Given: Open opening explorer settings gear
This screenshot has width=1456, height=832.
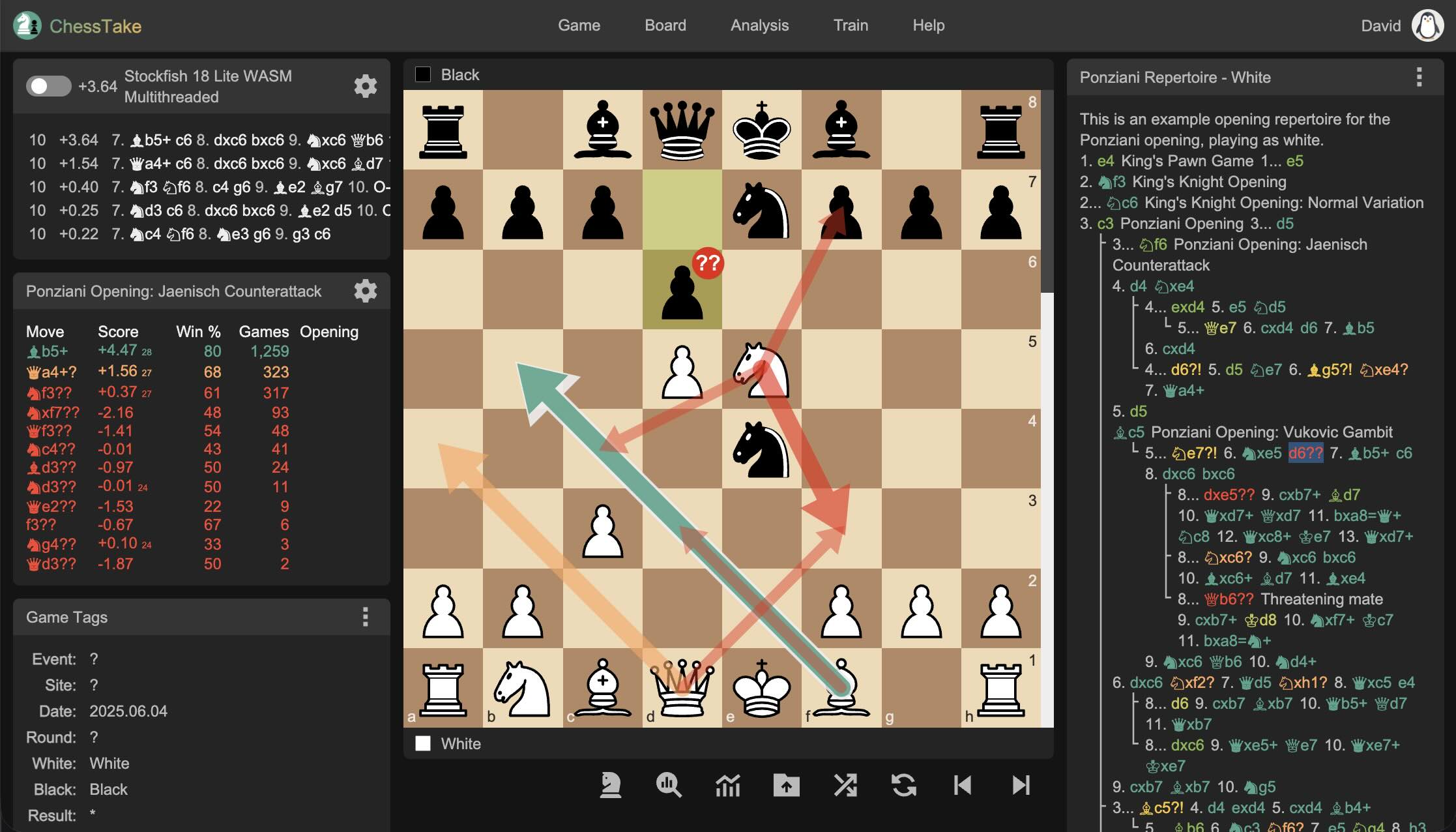Looking at the screenshot, I should [x=365, y=291].
